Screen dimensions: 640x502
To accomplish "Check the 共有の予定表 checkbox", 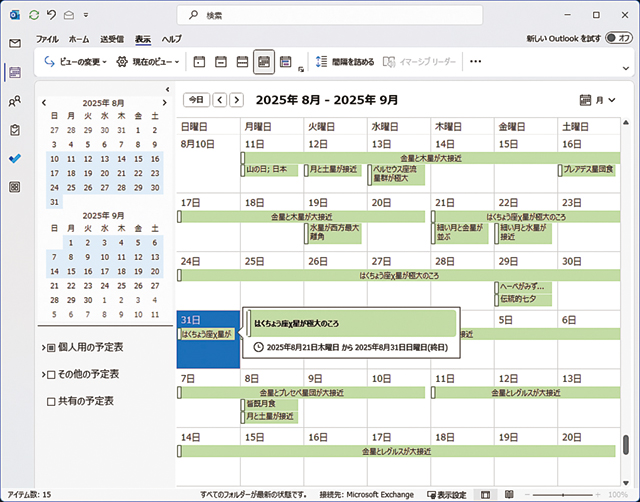I will coord(51,401).
